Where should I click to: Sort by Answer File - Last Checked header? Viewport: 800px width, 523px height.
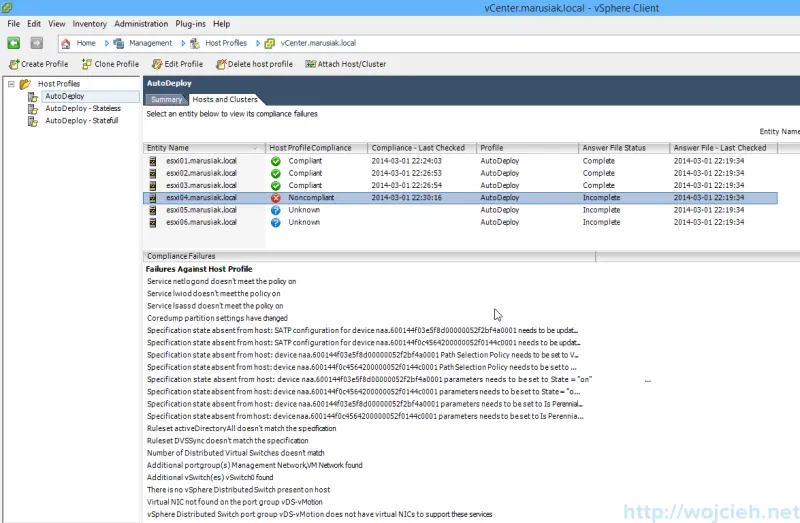[723, 148]
